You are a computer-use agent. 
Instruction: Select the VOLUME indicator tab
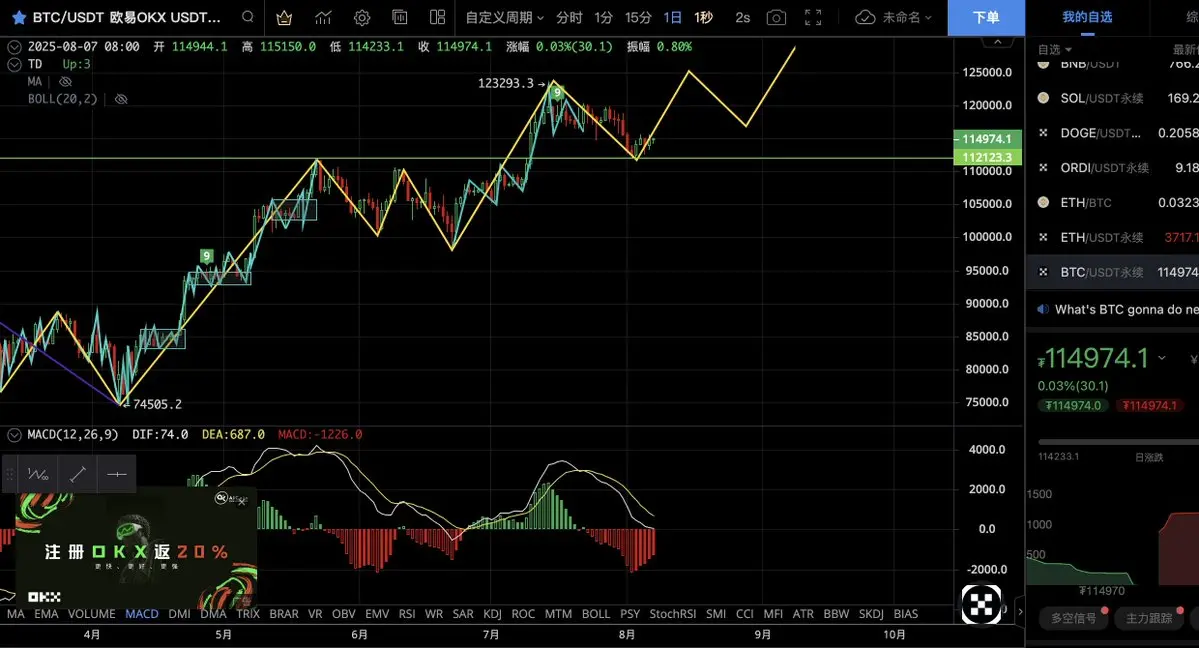click(x=91, y=614)
